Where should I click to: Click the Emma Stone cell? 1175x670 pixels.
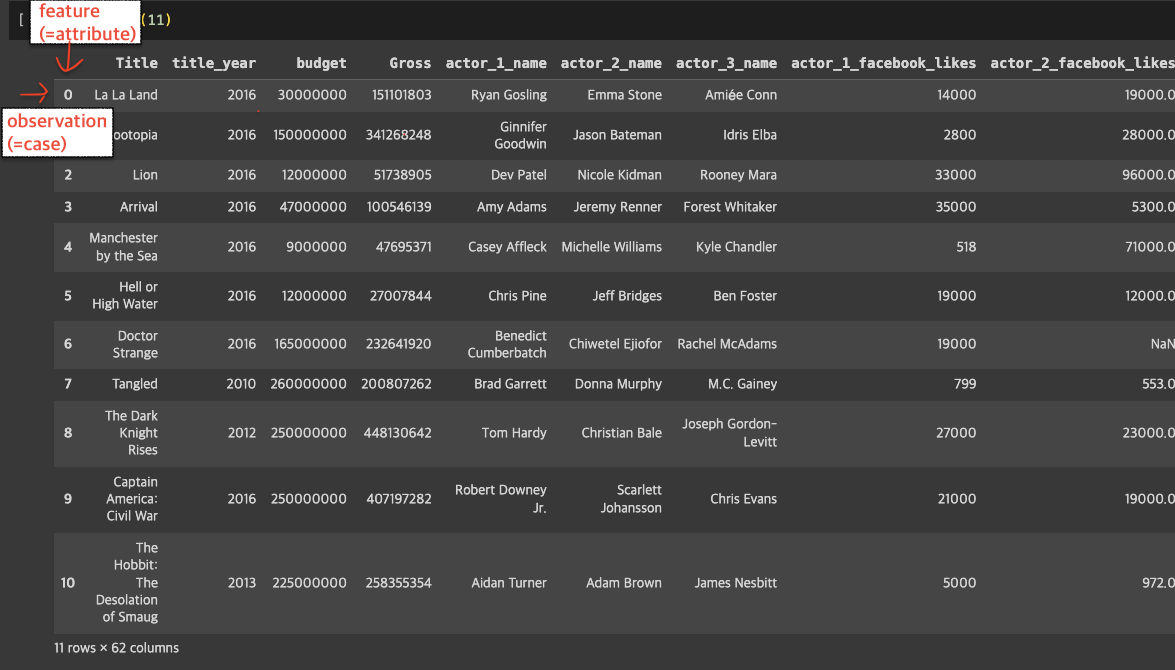coord(624,95)
